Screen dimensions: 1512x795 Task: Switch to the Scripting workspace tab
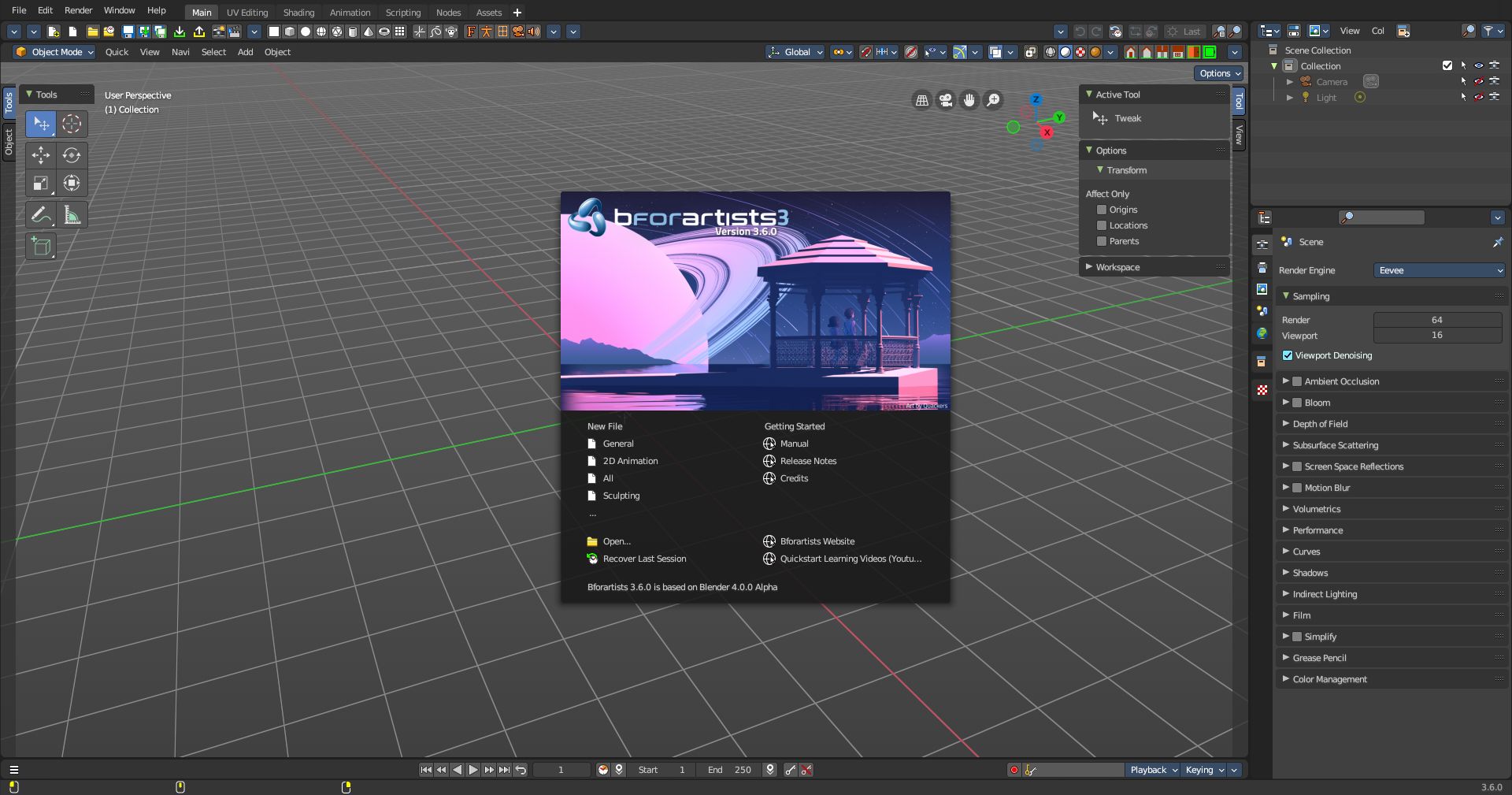click(403, 13)
